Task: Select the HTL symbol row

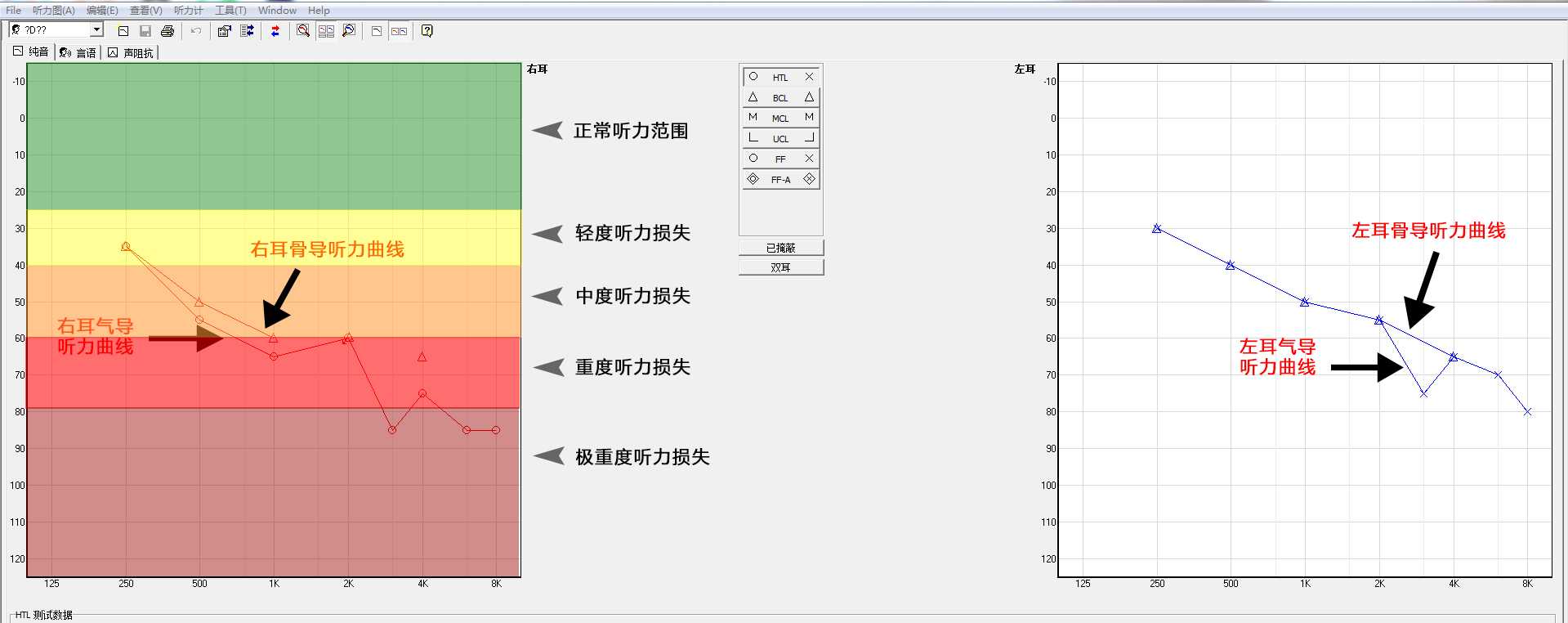Action: coord(780,77)
